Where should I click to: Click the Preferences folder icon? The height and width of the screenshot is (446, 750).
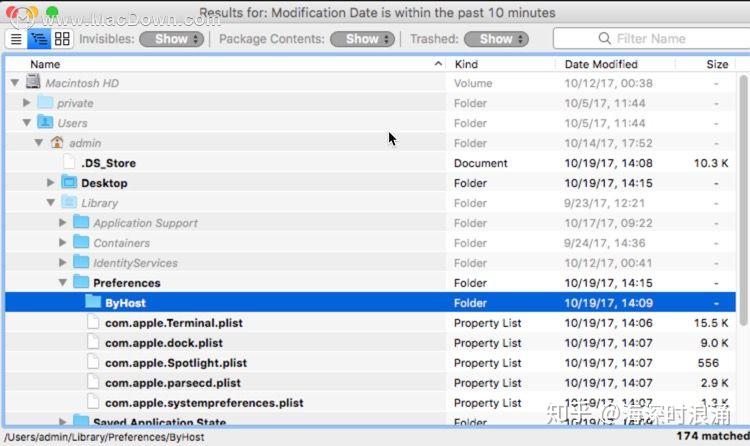pyautogui.click(x=81, y=282)
